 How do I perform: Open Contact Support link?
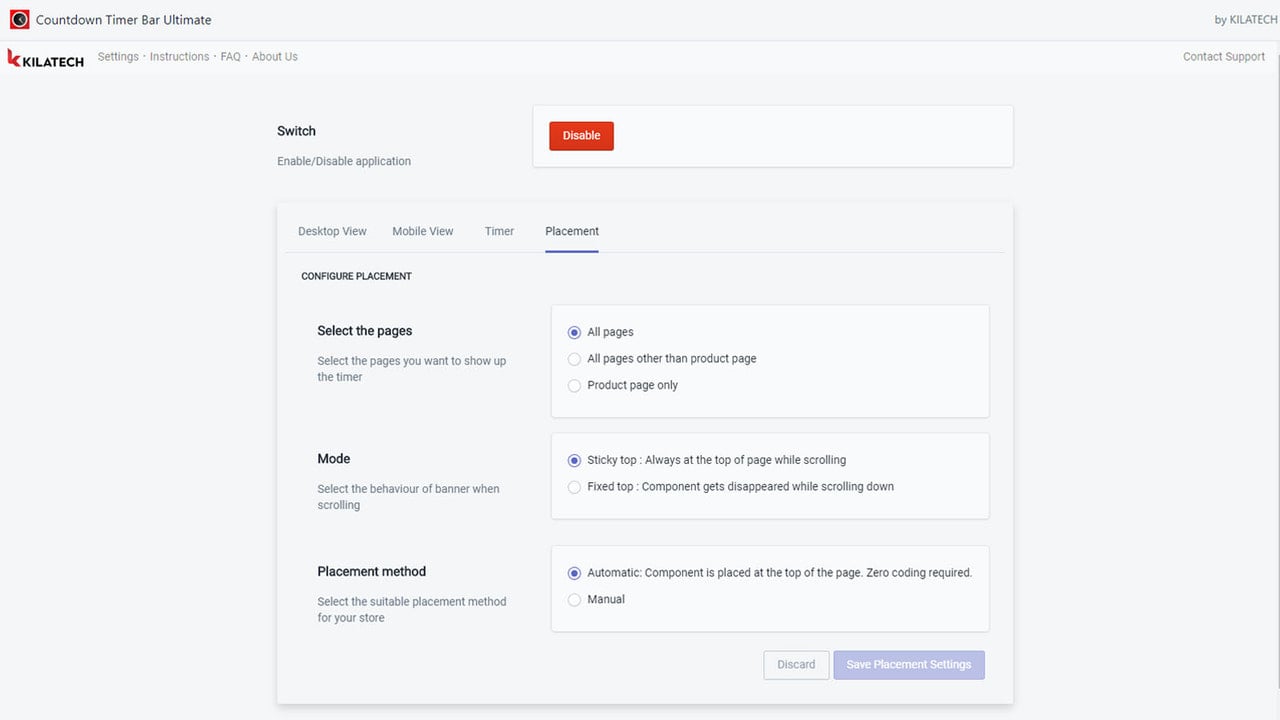(1224, 57)
